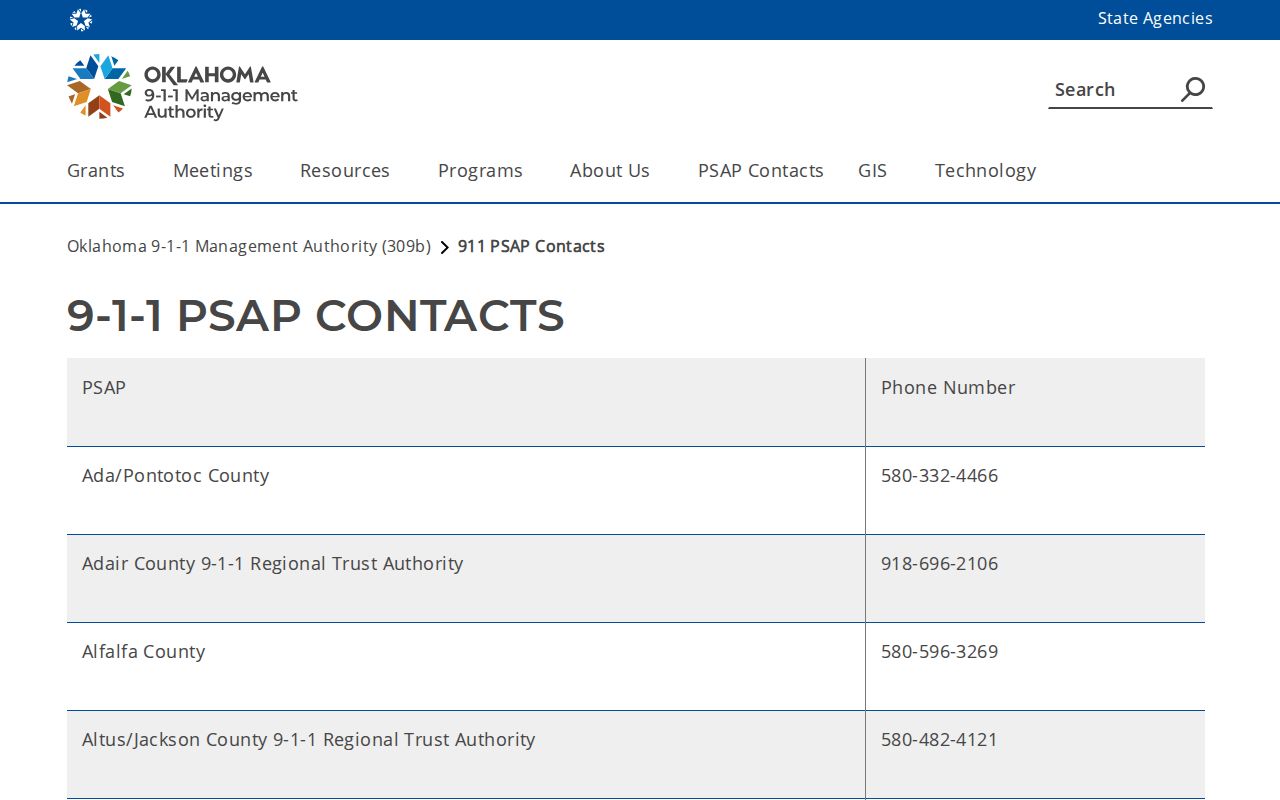1280x800 pixels.
Task: Select phone number 580-596-3269
Action: pyautogui.click(x=939, y=652)
